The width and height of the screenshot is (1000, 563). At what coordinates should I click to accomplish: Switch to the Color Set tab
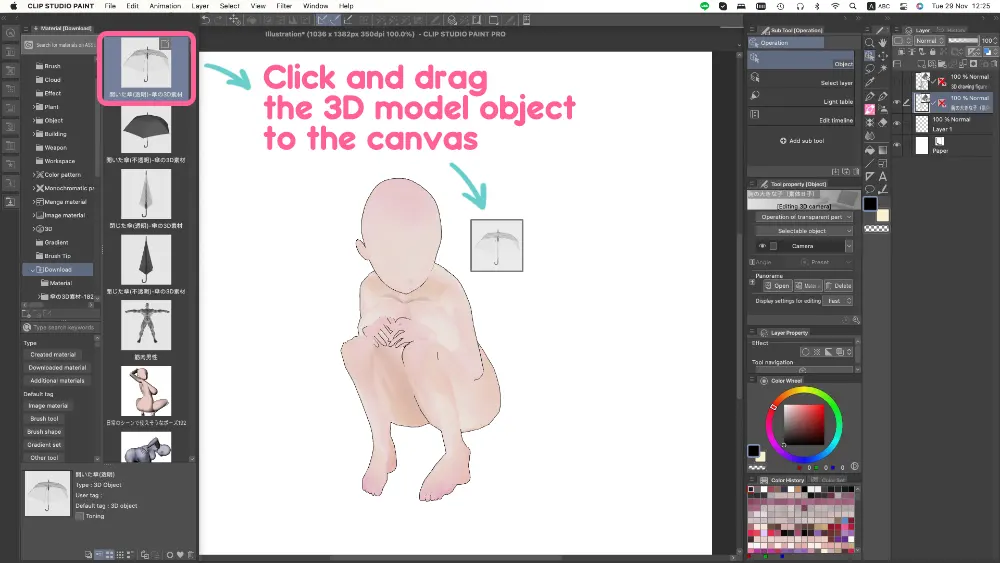coord(833,480)
